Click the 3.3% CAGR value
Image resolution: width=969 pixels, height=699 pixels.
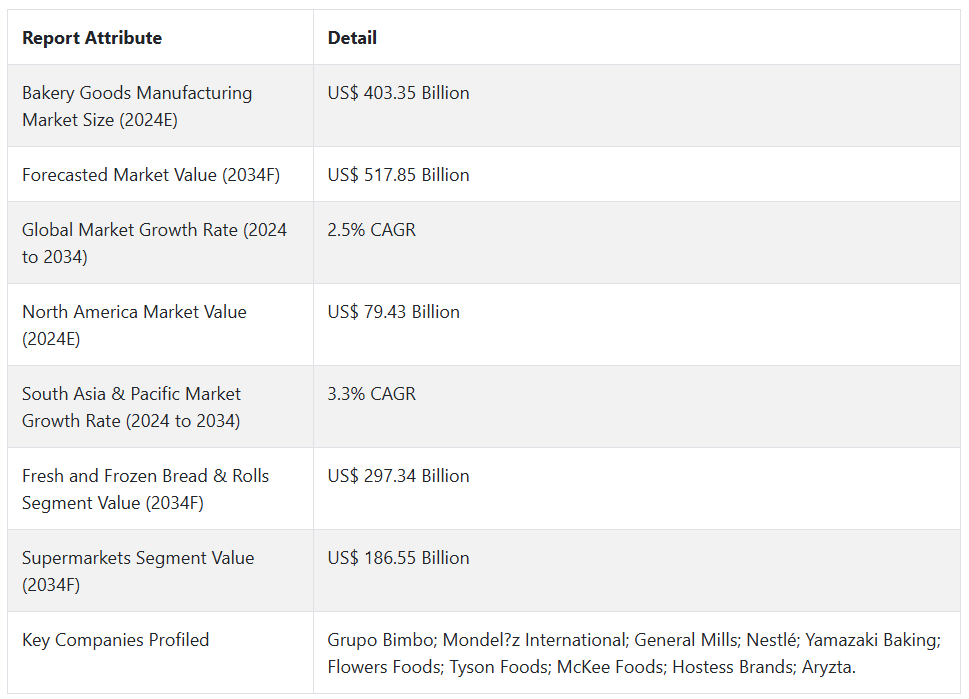point(371,394)
